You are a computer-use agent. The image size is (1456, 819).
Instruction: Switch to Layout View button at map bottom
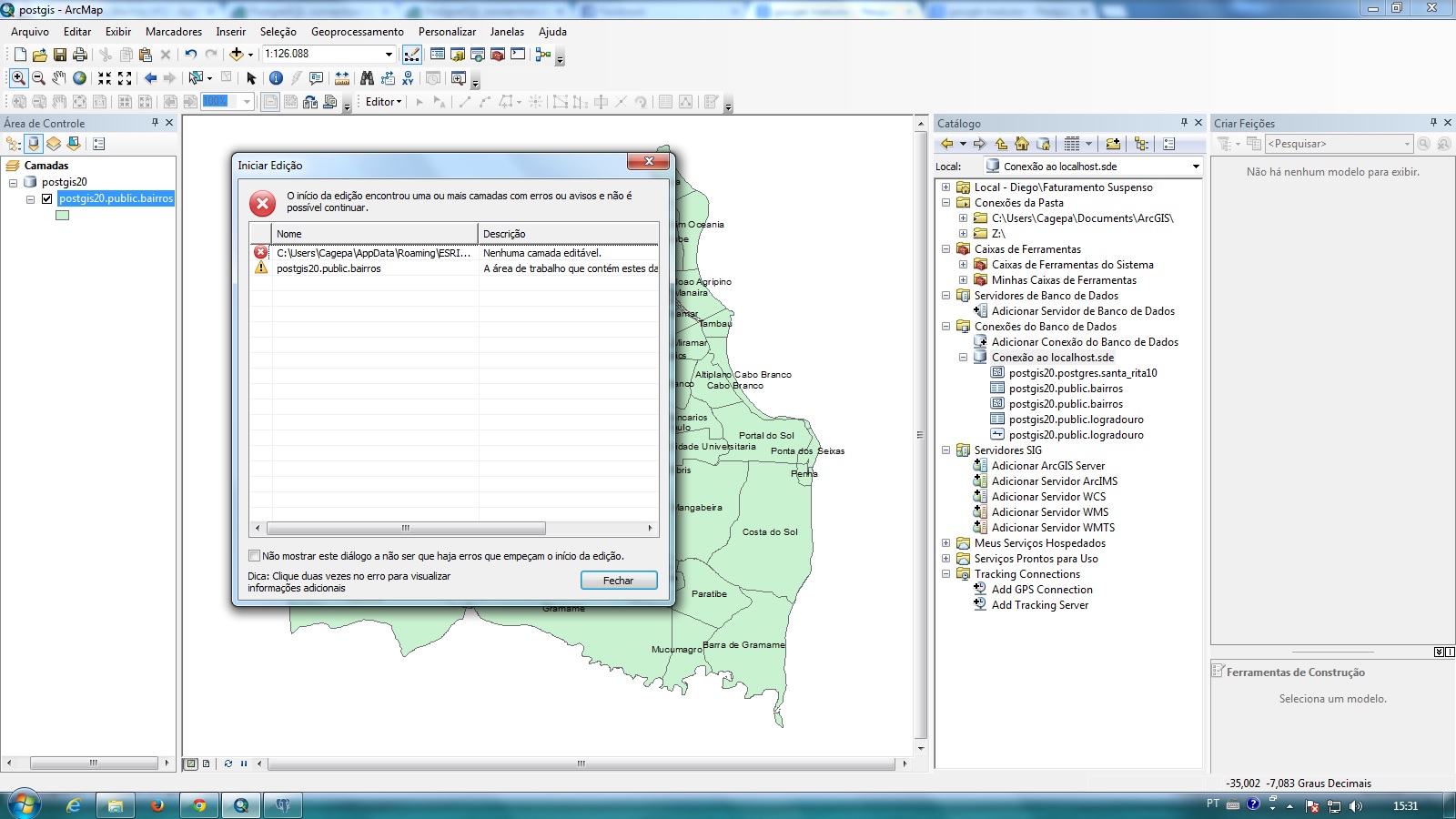click(x=207, y=763)
